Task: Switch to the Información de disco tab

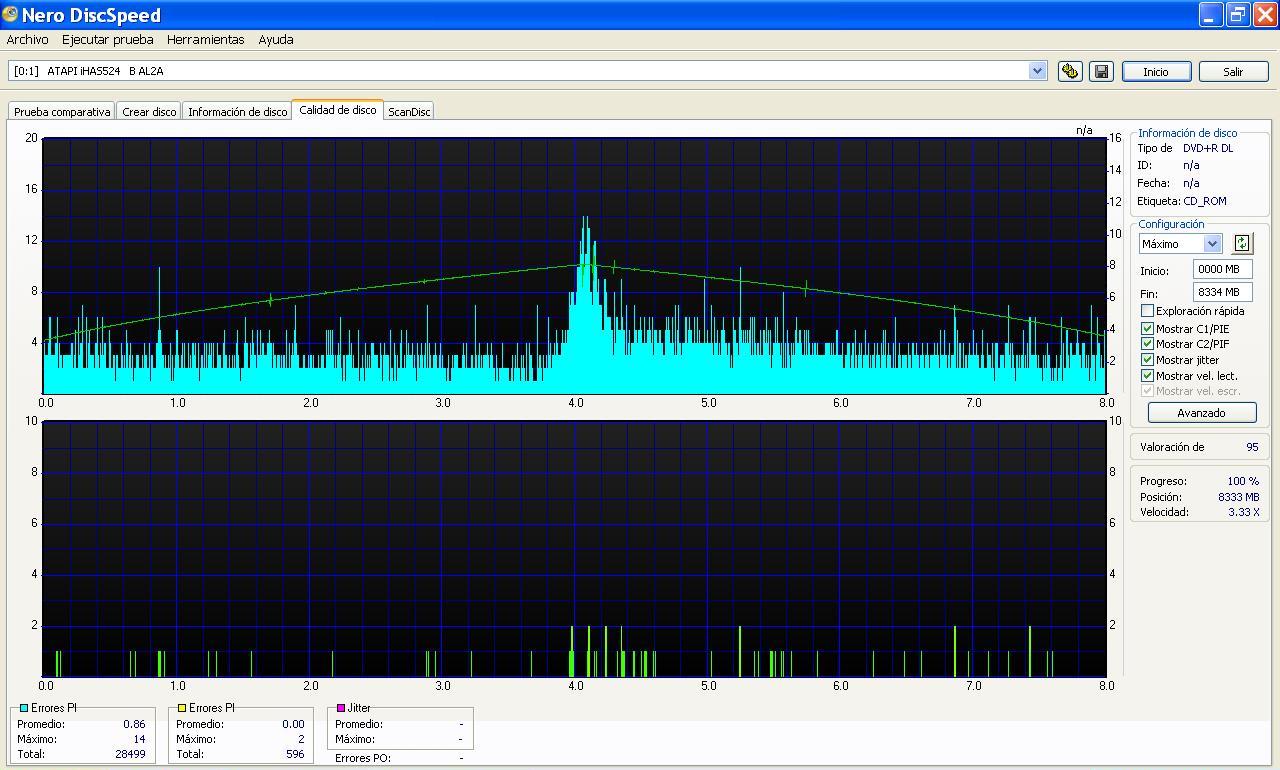Action: [x=237, y=112]
